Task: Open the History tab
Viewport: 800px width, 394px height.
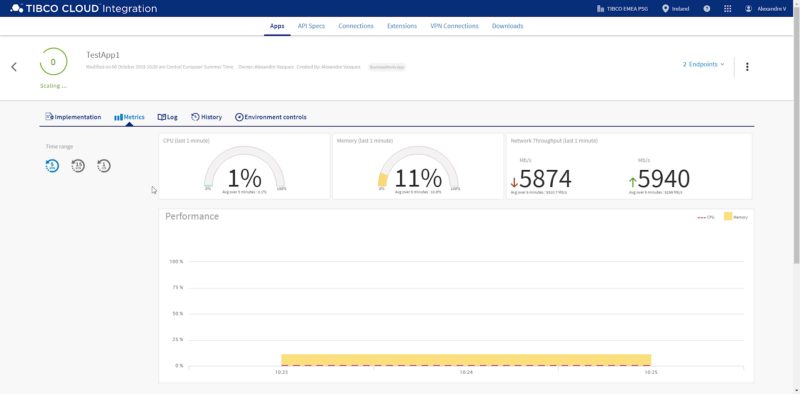Action: 207,117
